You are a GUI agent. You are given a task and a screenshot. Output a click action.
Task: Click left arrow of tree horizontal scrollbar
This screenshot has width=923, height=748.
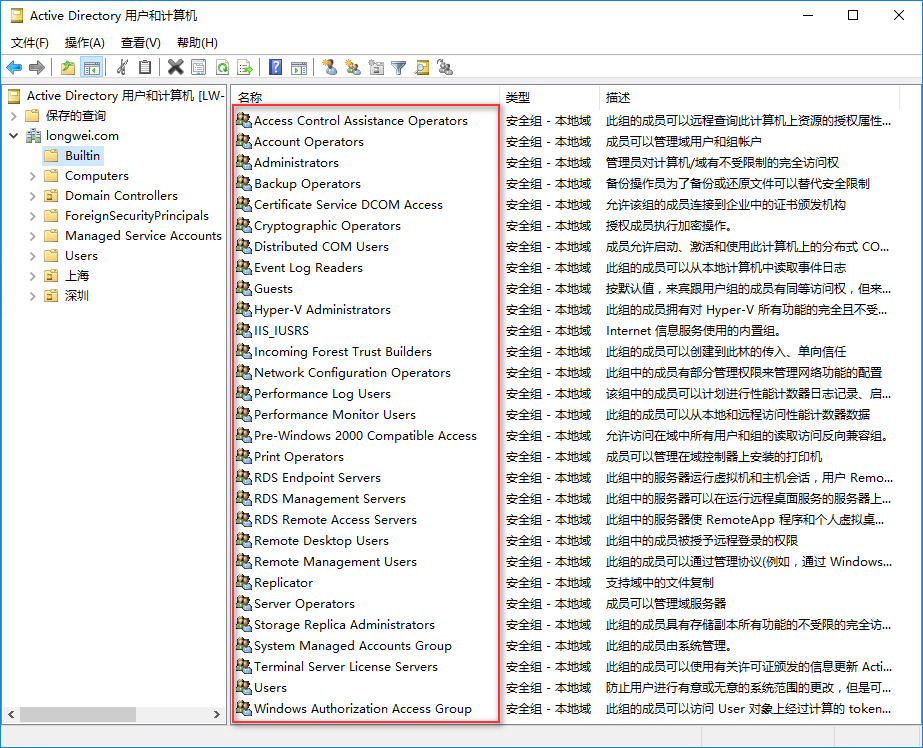tap(11, 714)
